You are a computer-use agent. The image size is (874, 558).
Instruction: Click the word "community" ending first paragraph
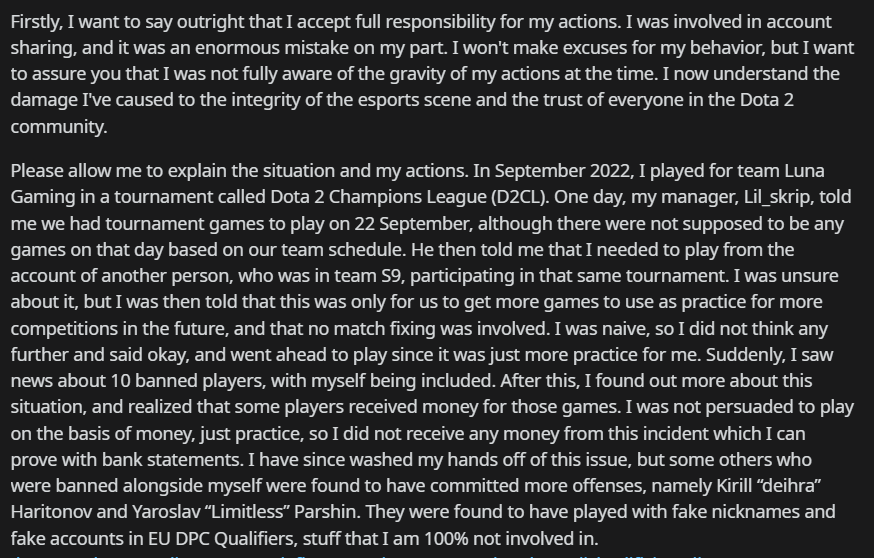coord(57,127)
